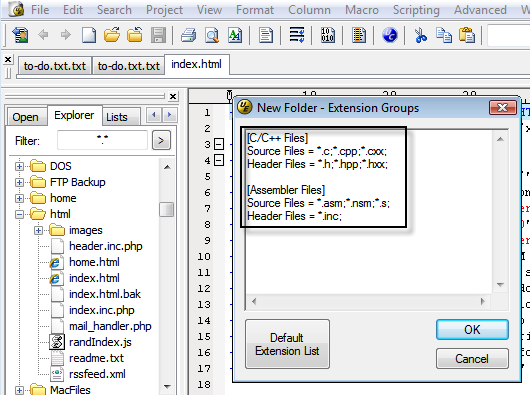Click the project/file view toggle icon
Screen dimensions: 530x395
tap(20, 35)
